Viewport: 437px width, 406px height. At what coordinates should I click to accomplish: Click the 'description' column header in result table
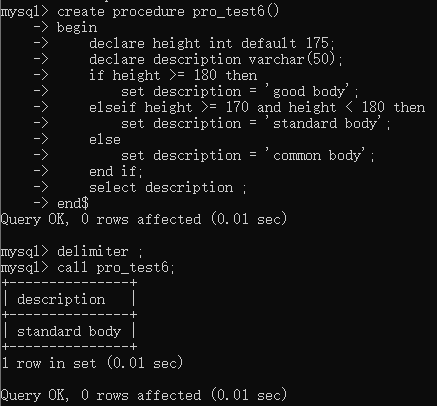61,299
